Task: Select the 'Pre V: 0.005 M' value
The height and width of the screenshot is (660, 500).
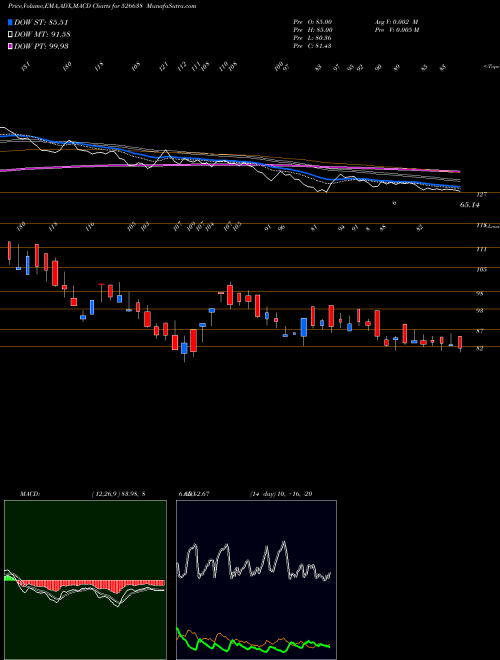Action: pyautogui.click(x=396, y=30)
